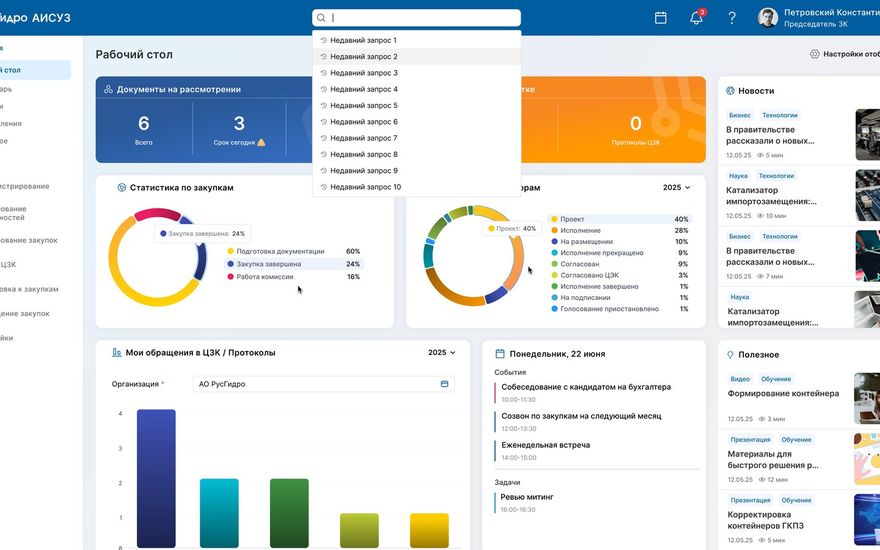Click the first news item thumbnail
880x550 pixels.
coord(868,135)
